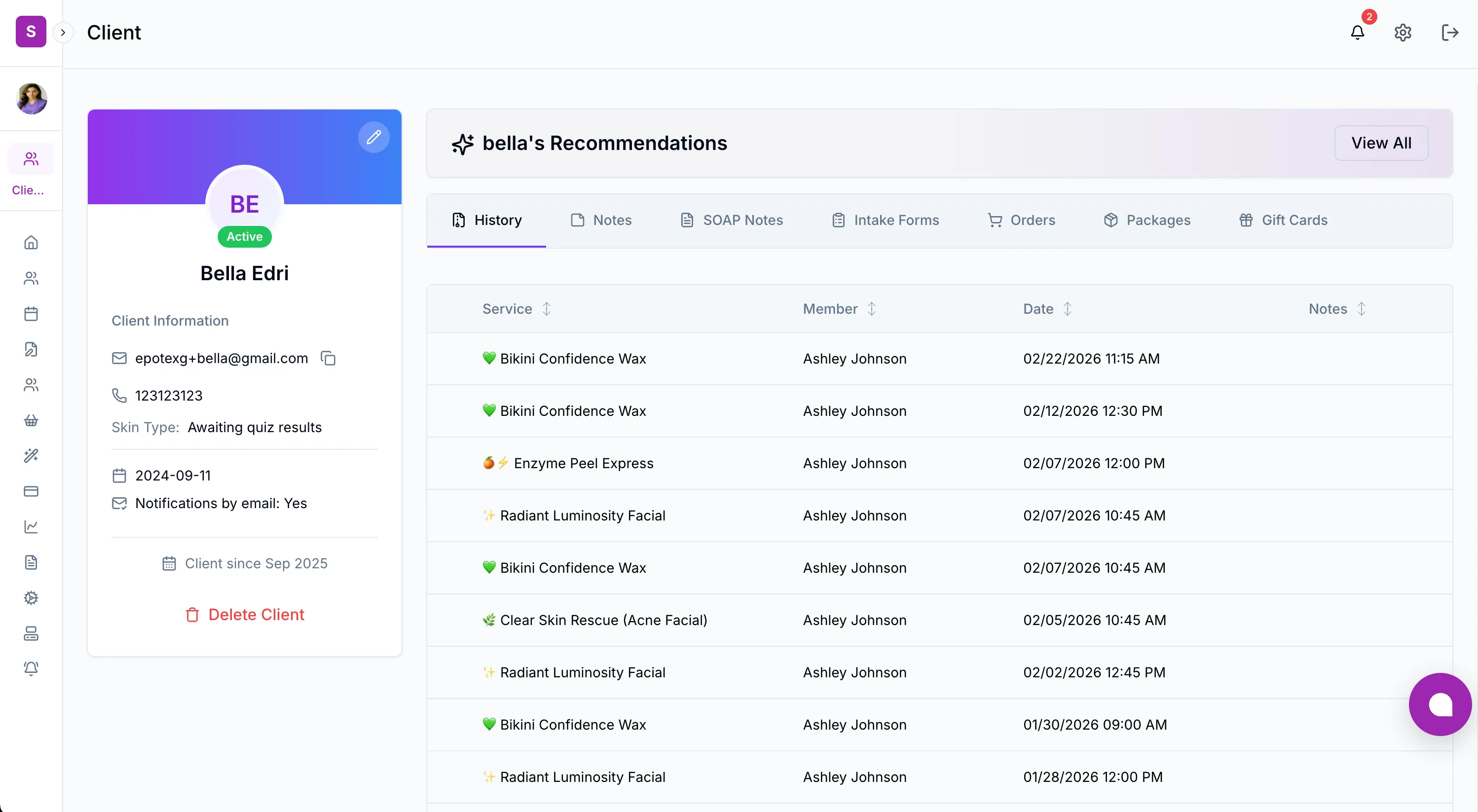1478x812 pixels.
Task: Open the analytics chart sidebar icon
Action: (31, 527)
